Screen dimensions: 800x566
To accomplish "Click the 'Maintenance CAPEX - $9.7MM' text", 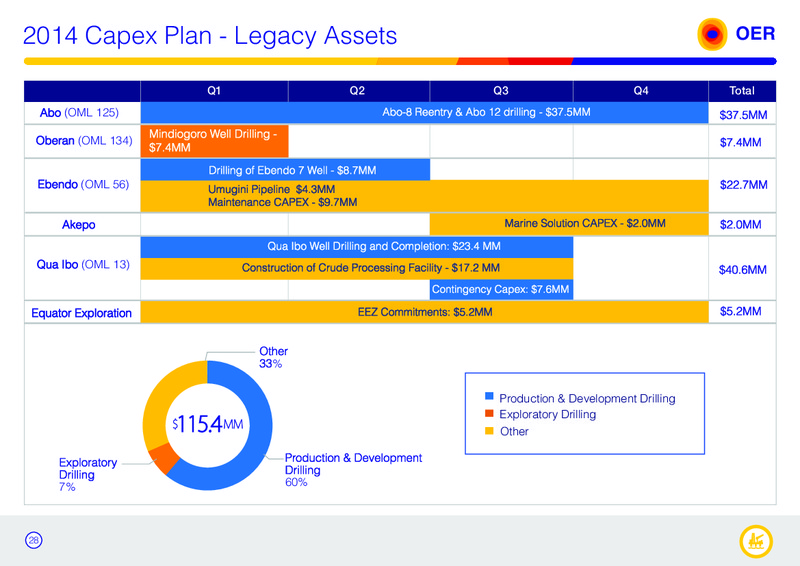I will point(282,202).
